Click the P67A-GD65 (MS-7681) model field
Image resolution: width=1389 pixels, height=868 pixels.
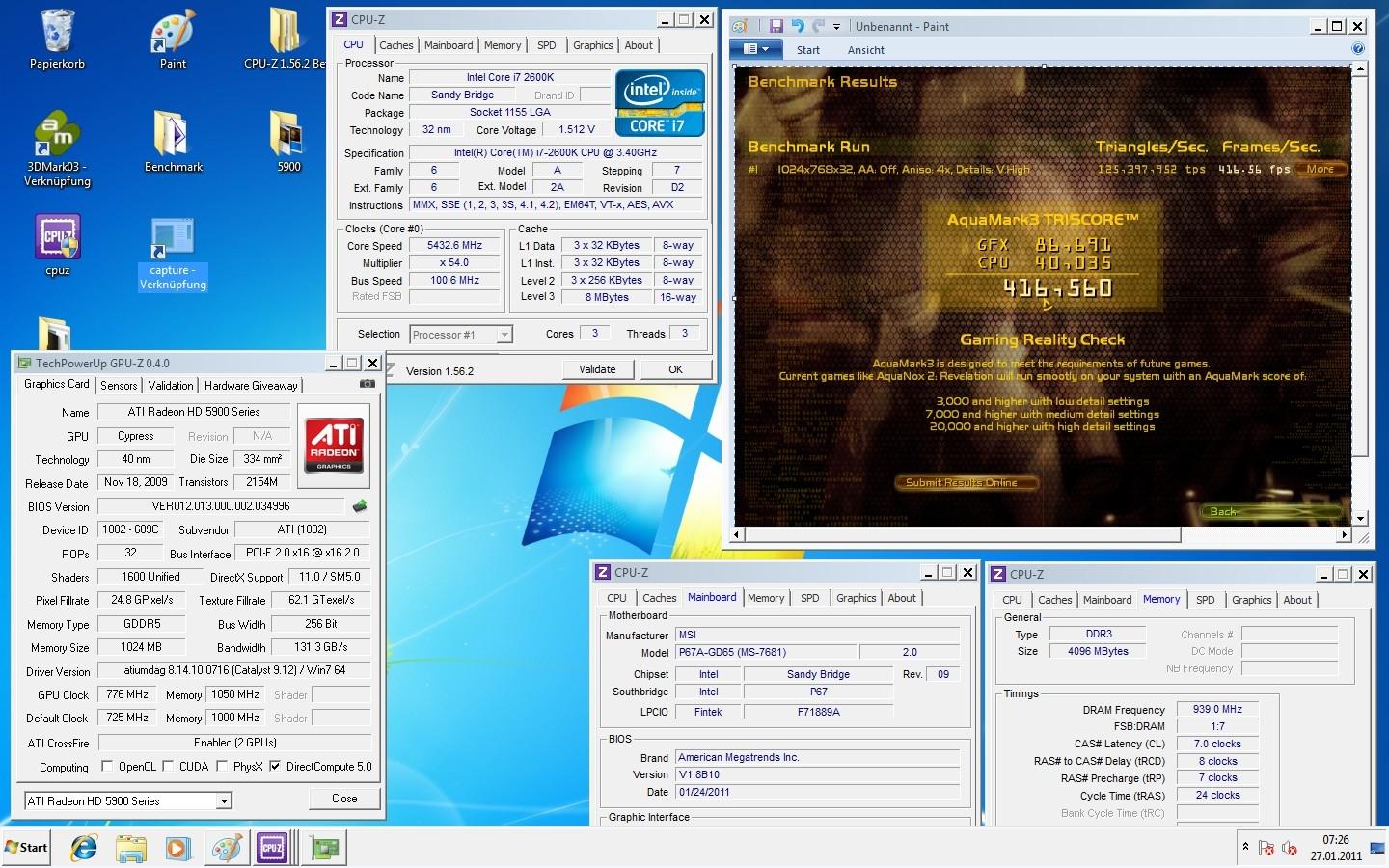[x=765, y=652]
